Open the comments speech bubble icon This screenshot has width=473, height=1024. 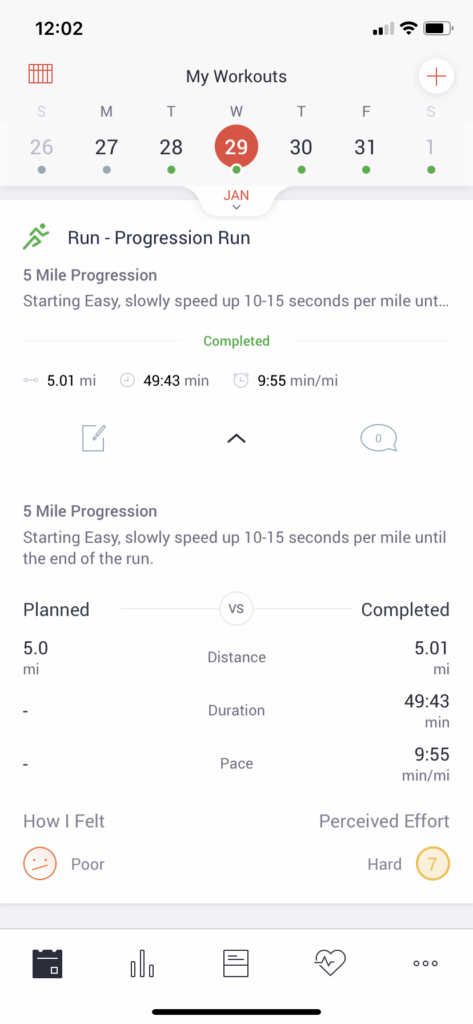pyautogui.click(x=378, y=439)
